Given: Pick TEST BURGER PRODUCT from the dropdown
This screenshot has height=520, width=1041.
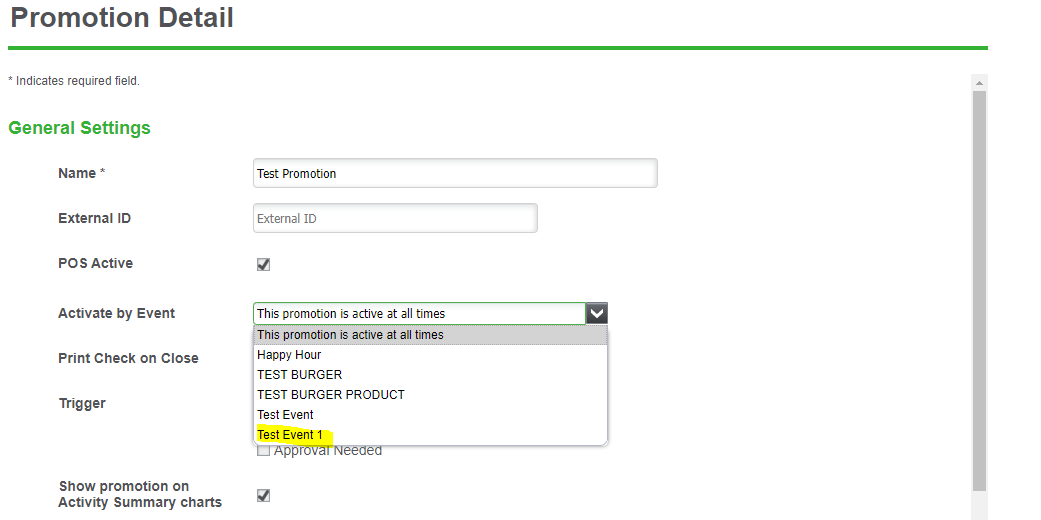Looking at the screenshot, I should coord(330,395).
